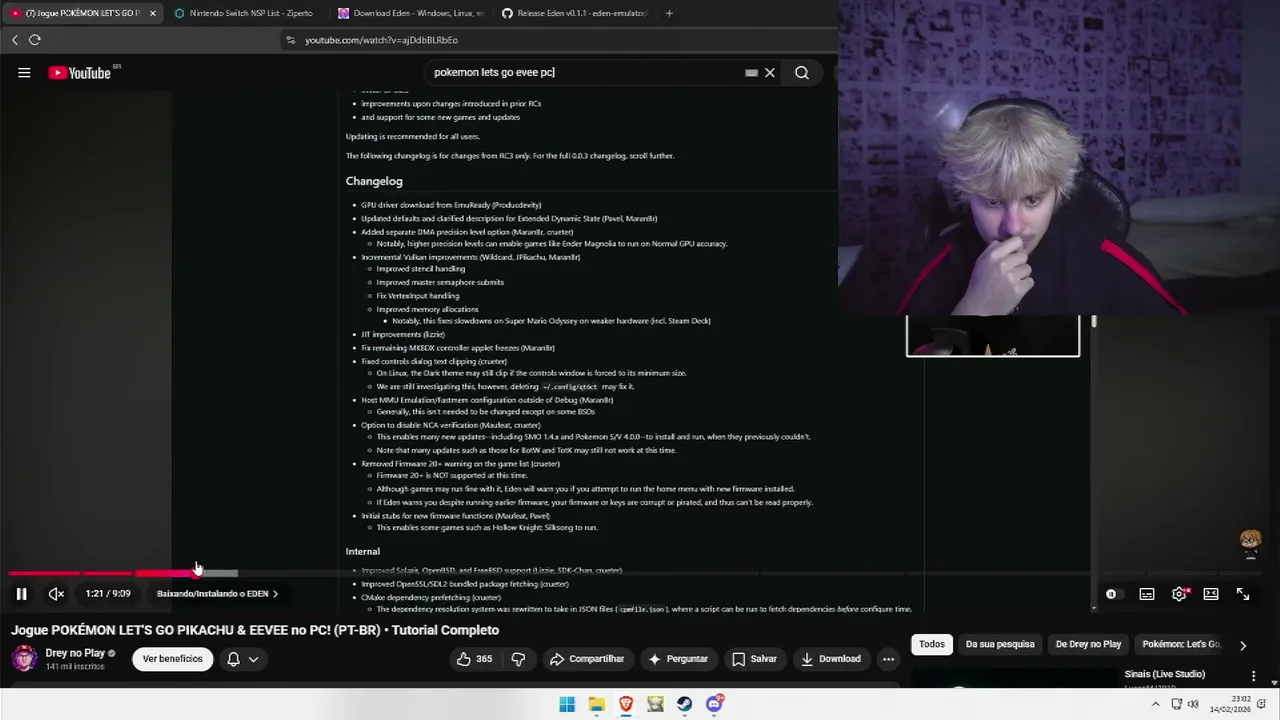Enter fullscreen mode
The image size is (1280, 720).
click(x=1243, y=594)
